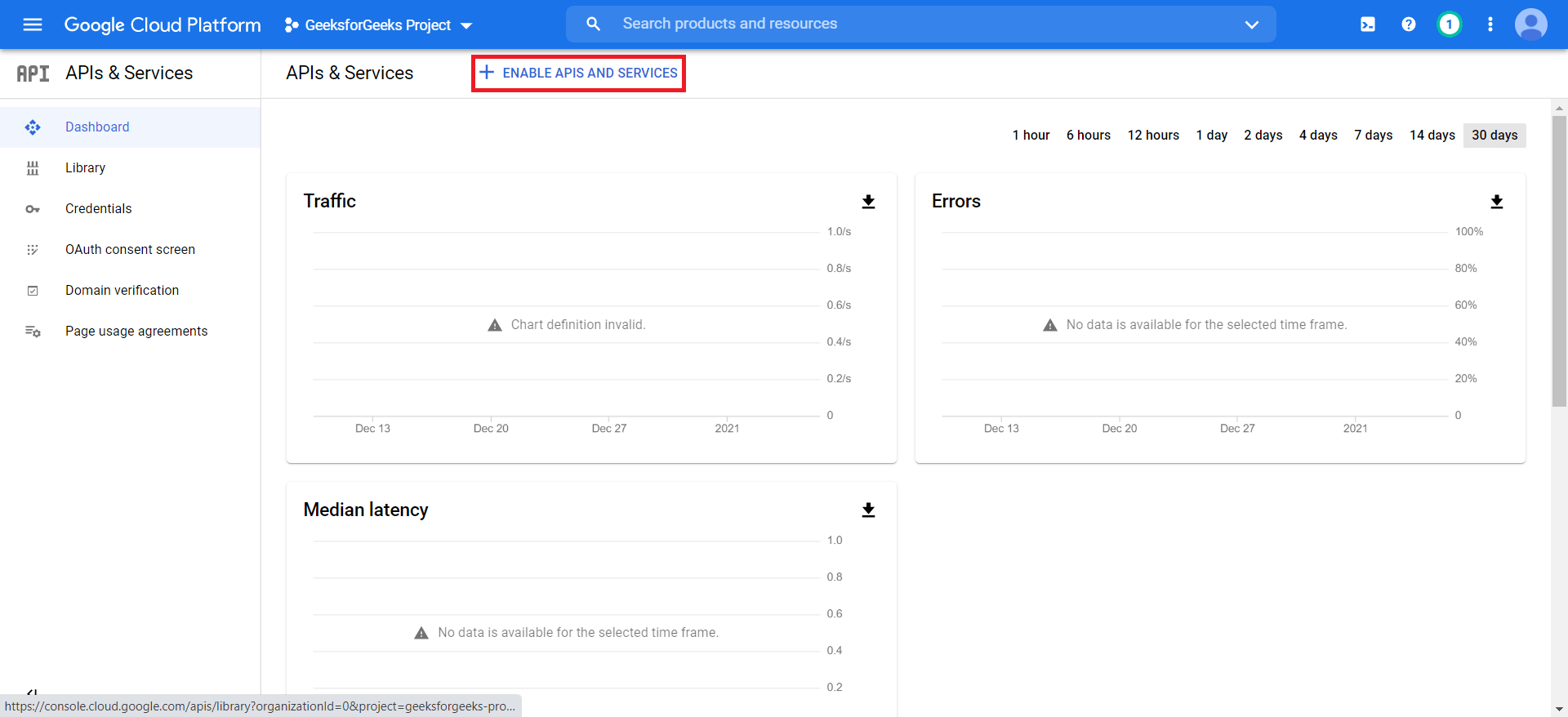The height and width of the screenshot is (717, 1568).
Task: Open Page usage agreements
Action: [130, 332]
